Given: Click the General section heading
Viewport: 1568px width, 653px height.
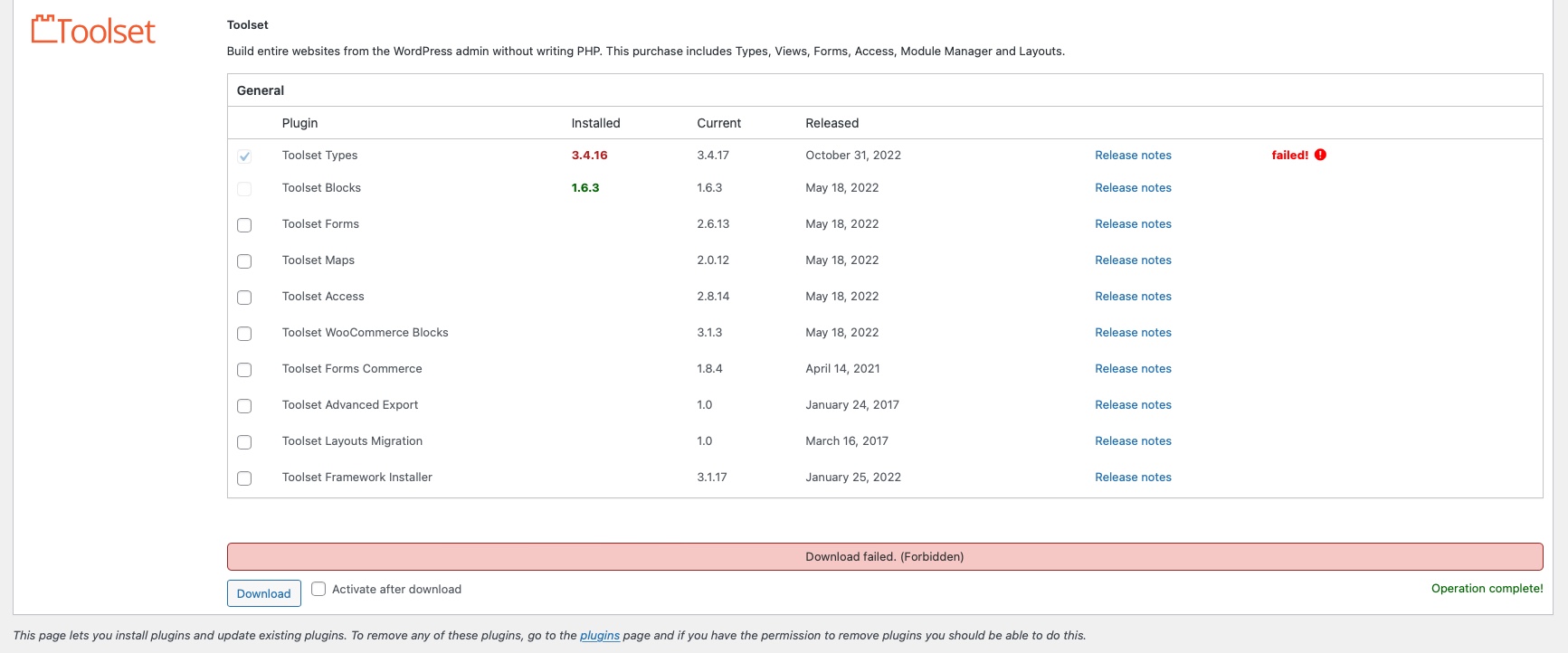Looking at the screenshot, I should [x=261, y=90].
